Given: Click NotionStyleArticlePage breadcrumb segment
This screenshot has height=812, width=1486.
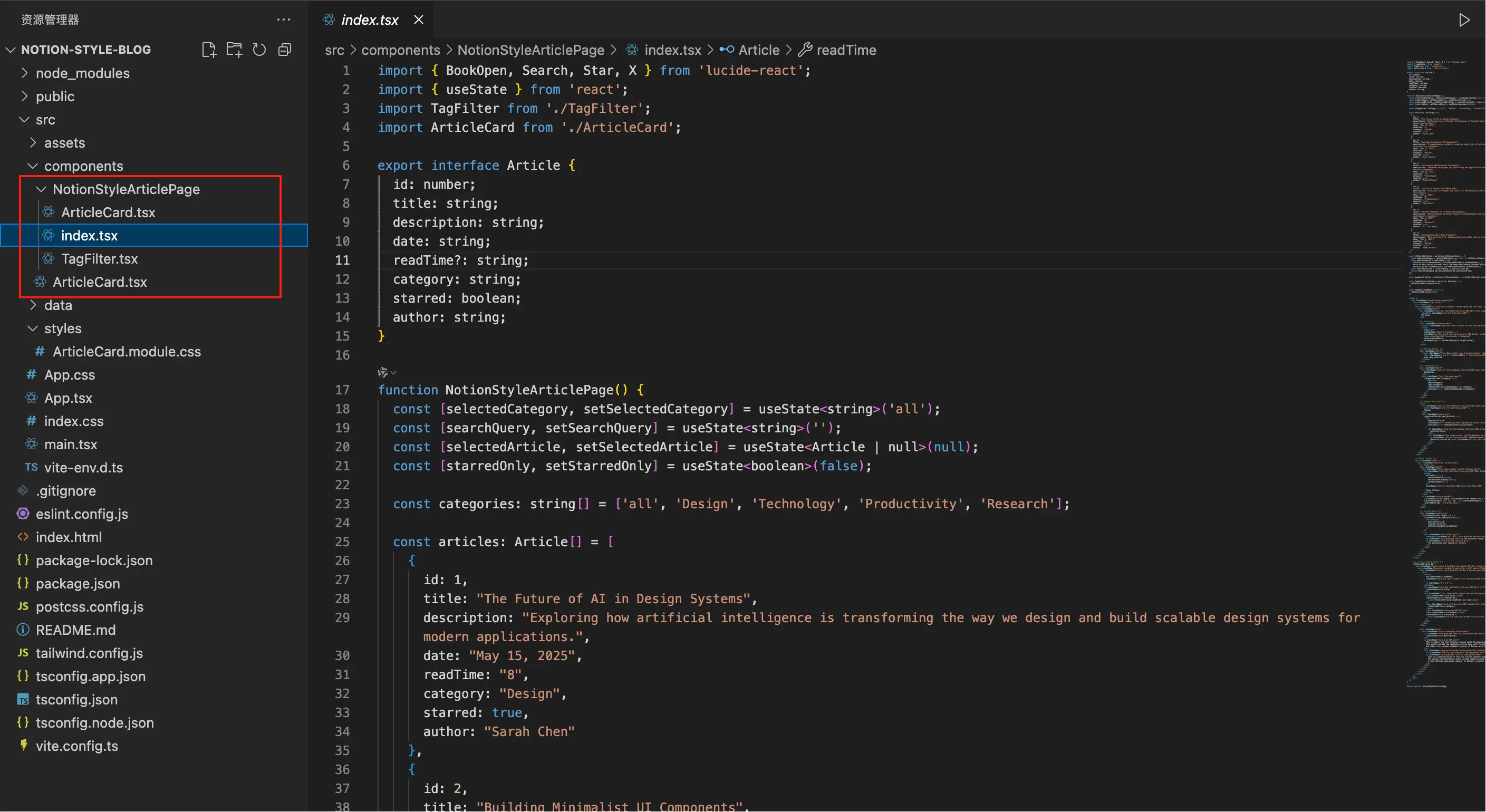Looking at the screenshot, I should [x=530, y=50].
